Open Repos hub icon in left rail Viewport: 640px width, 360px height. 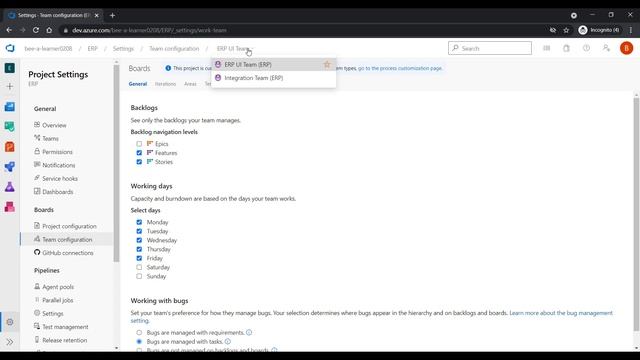click(10, 147)
